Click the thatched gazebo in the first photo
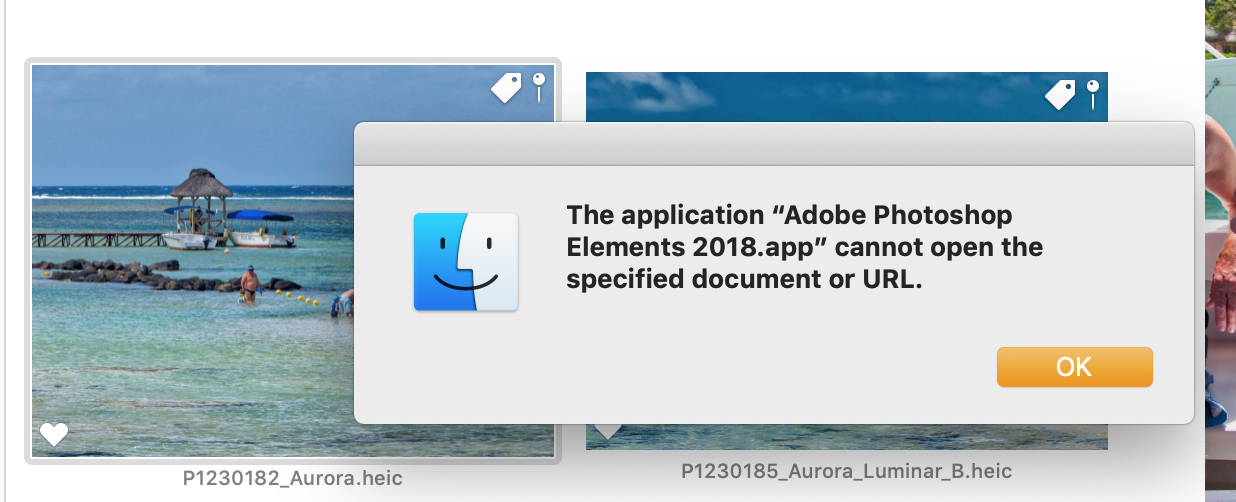This screenshot has height=502, width=1236. 200,190
